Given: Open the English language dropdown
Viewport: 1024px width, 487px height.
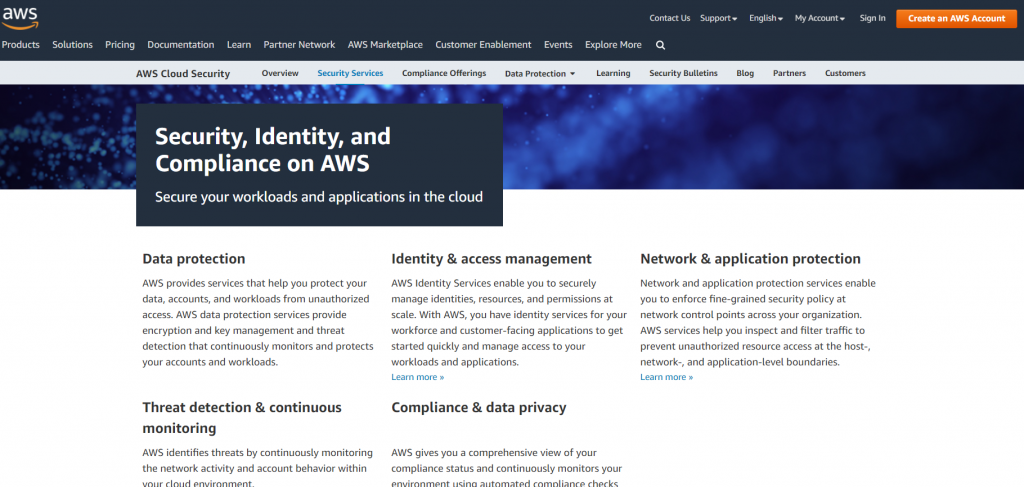Looking at the screenshot, I should point(766,18).
